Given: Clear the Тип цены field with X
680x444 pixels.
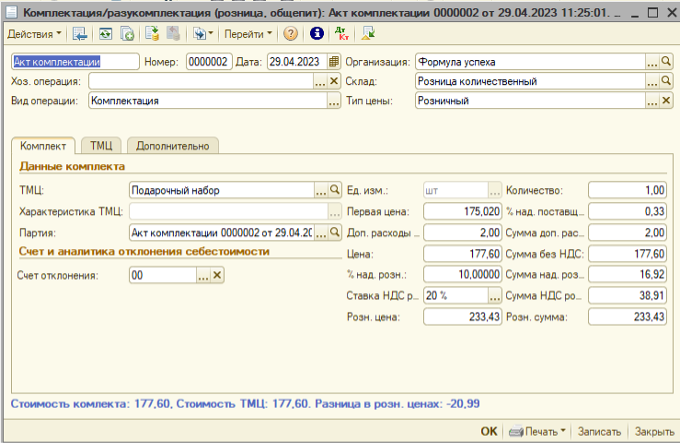Looking at the screenshot, I should tap(666, 100).
